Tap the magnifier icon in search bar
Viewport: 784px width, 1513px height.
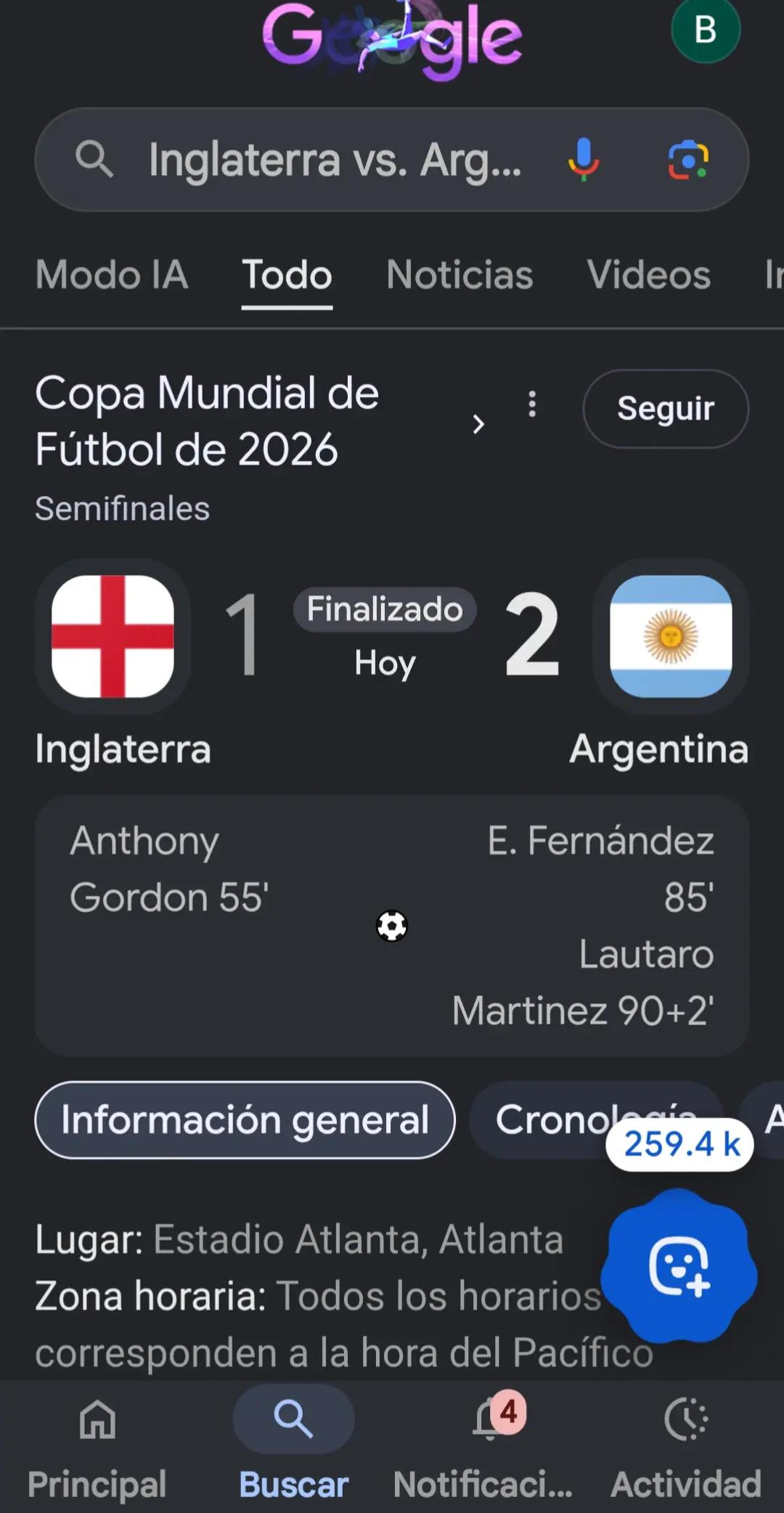point(94,159)
